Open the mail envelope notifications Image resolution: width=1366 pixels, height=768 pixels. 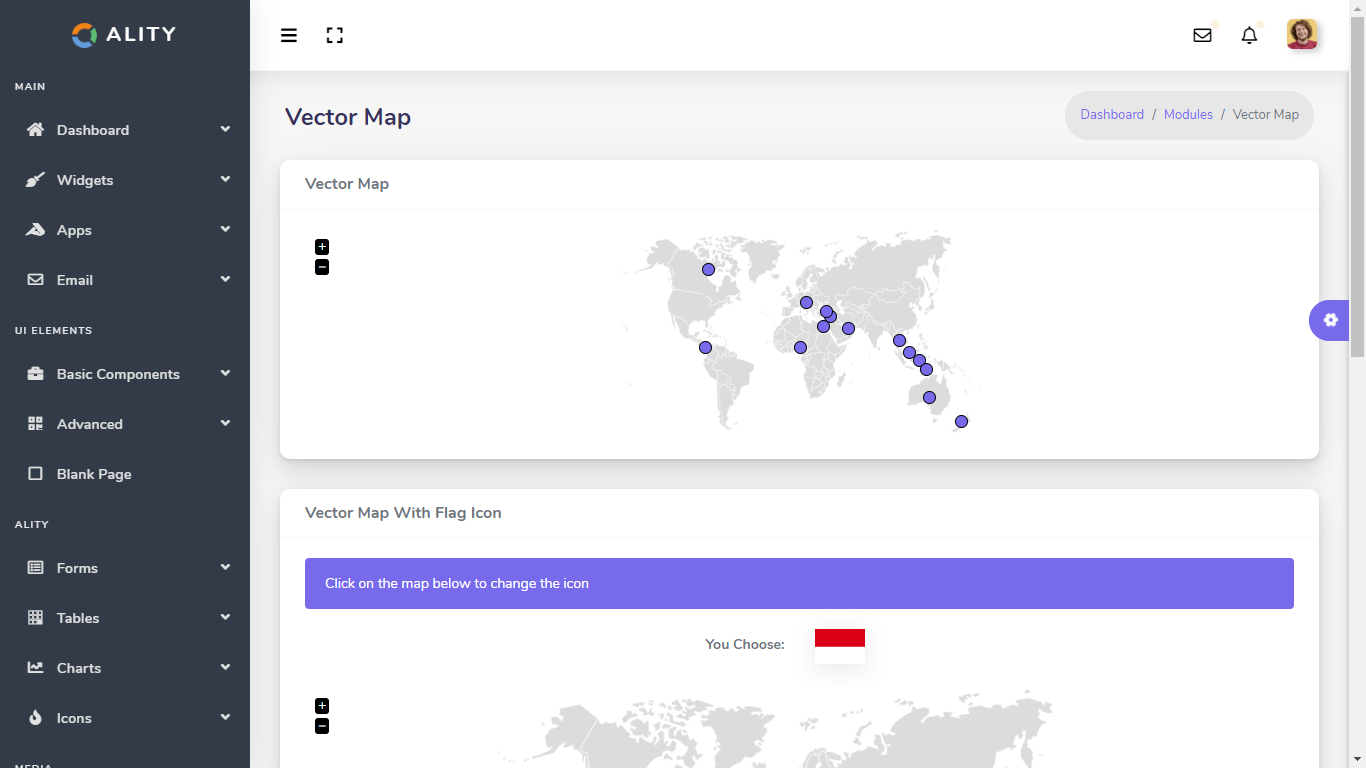1202,36
